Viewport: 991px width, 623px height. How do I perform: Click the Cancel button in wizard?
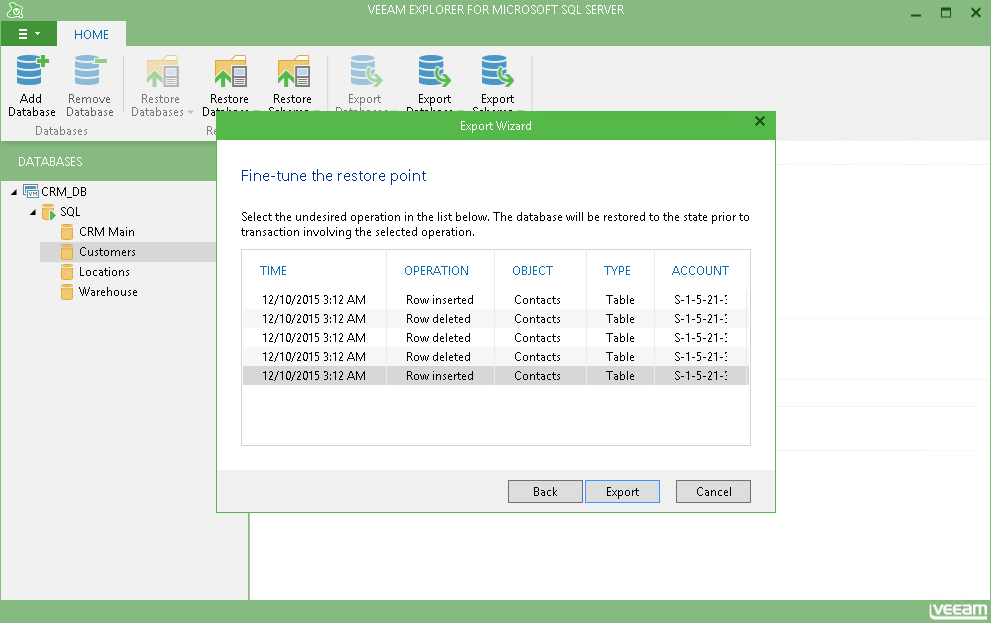pyautogui.click(x=714, y=492)
